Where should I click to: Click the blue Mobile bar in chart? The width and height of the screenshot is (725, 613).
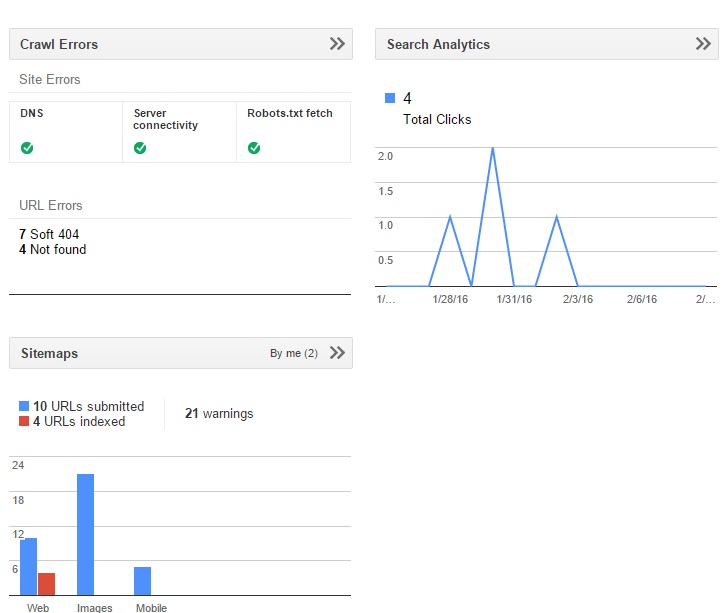pos(142,581)
